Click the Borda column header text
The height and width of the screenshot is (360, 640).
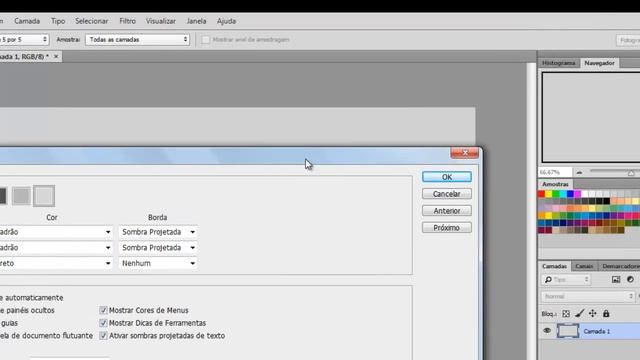click(158, 218)
